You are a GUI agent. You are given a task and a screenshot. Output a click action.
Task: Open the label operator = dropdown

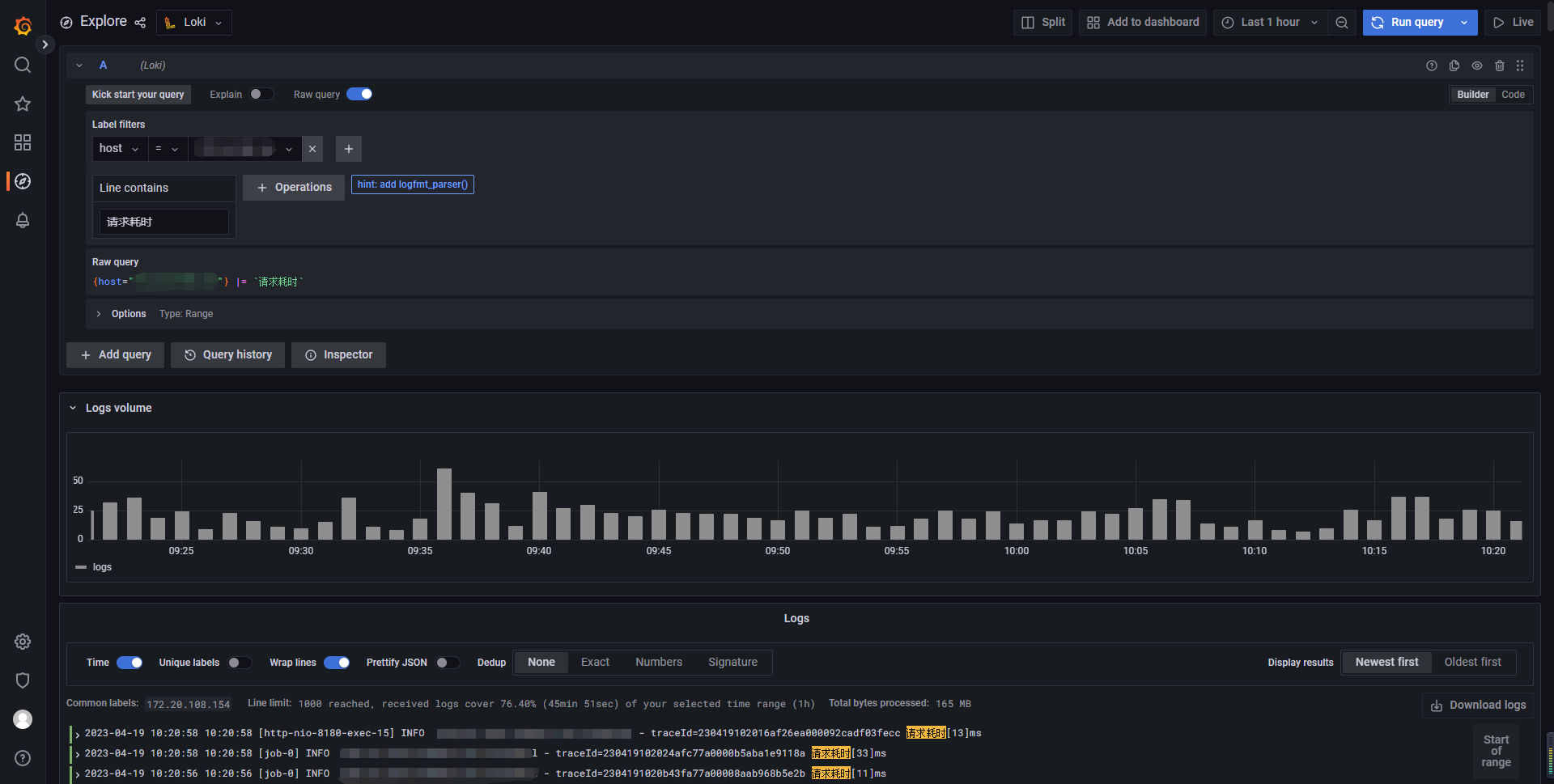pos(168,149)
